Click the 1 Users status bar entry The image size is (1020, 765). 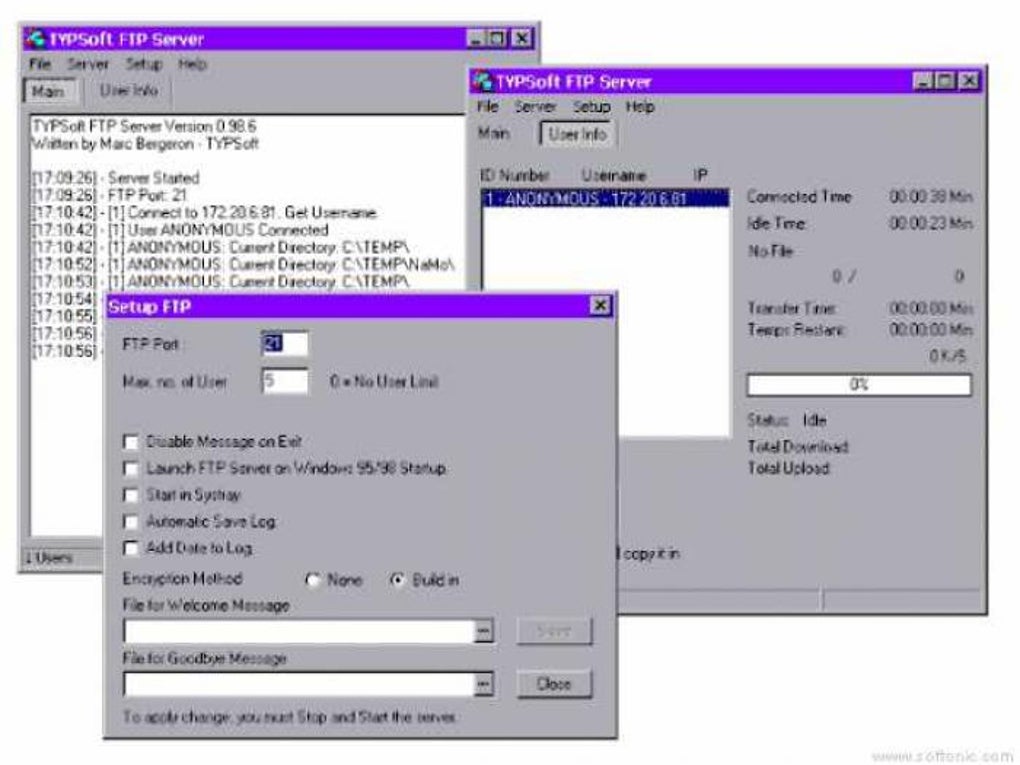[x=49, y=557]
